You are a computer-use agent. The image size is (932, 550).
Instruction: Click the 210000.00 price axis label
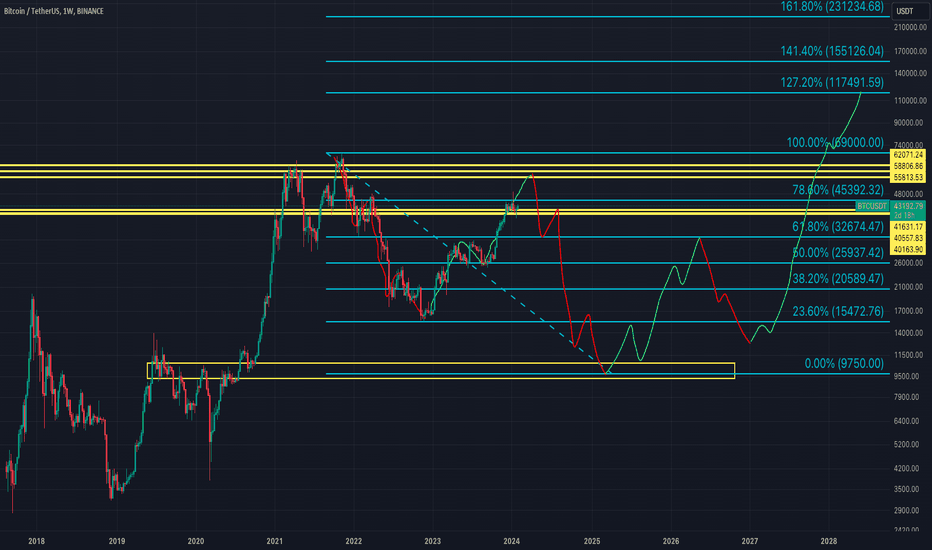coord(910,27)
